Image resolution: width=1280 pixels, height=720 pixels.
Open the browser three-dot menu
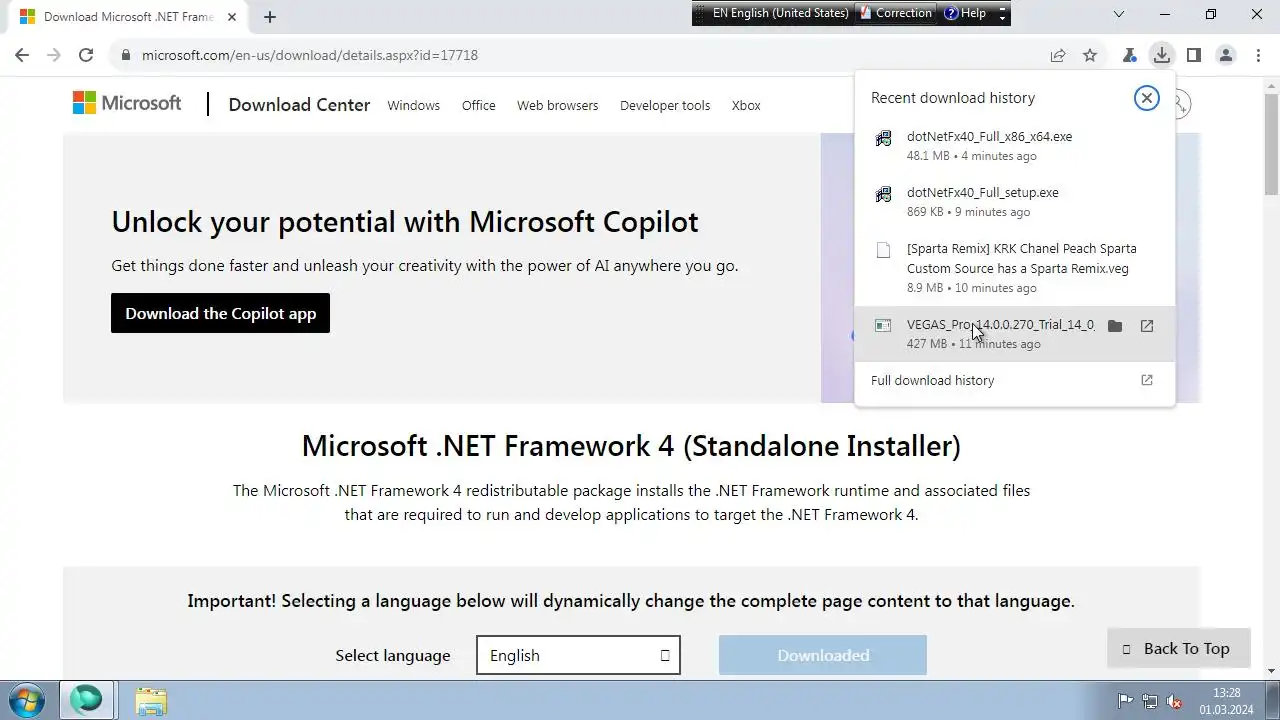[1257, 55]
